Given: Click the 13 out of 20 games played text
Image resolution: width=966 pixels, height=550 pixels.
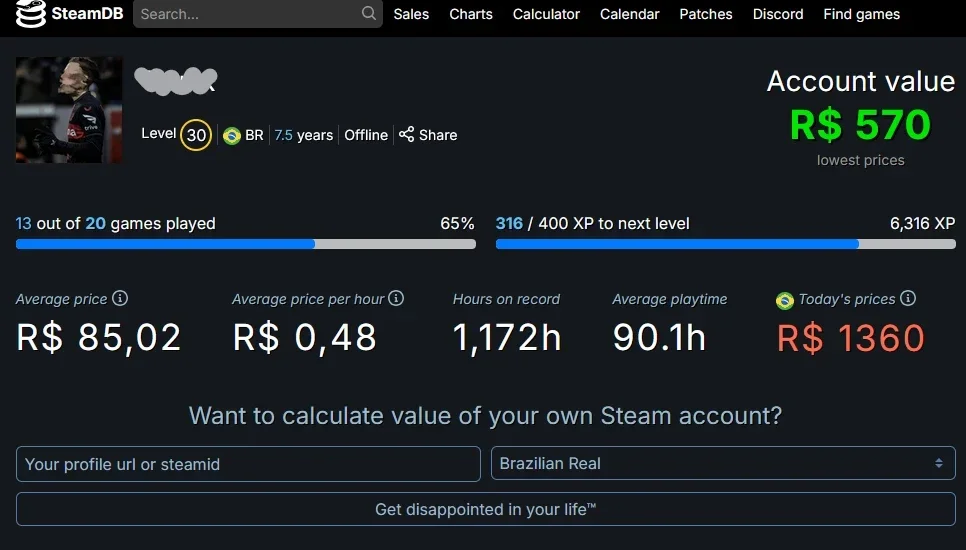Looking at the screenshot, I should point(115,224).
